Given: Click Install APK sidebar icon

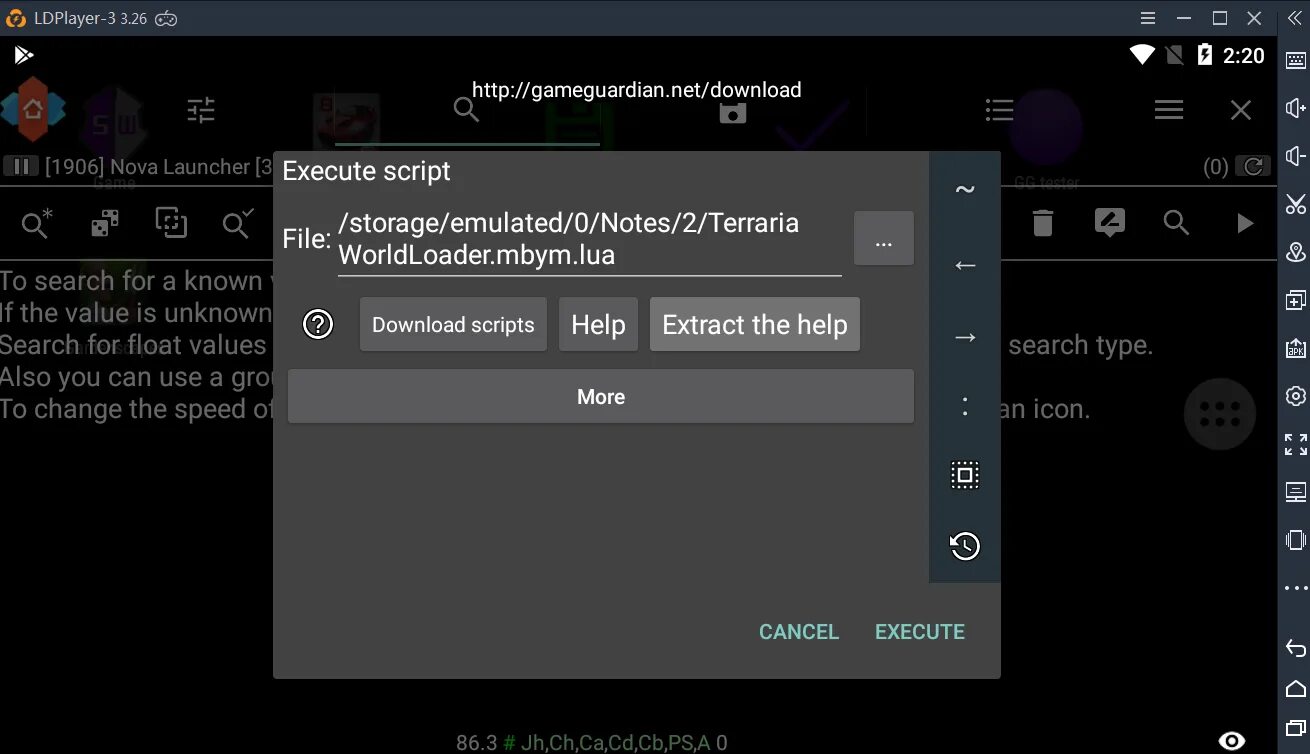Looking at the screenshot, I should pos(1295,348).
